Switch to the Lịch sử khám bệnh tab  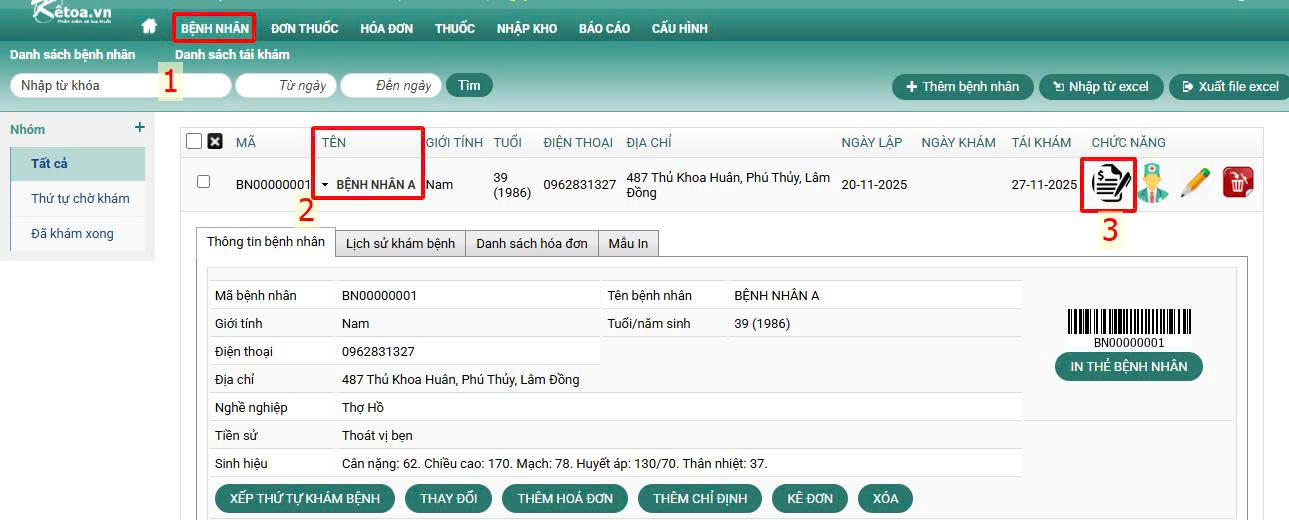(x=400, y=243)
